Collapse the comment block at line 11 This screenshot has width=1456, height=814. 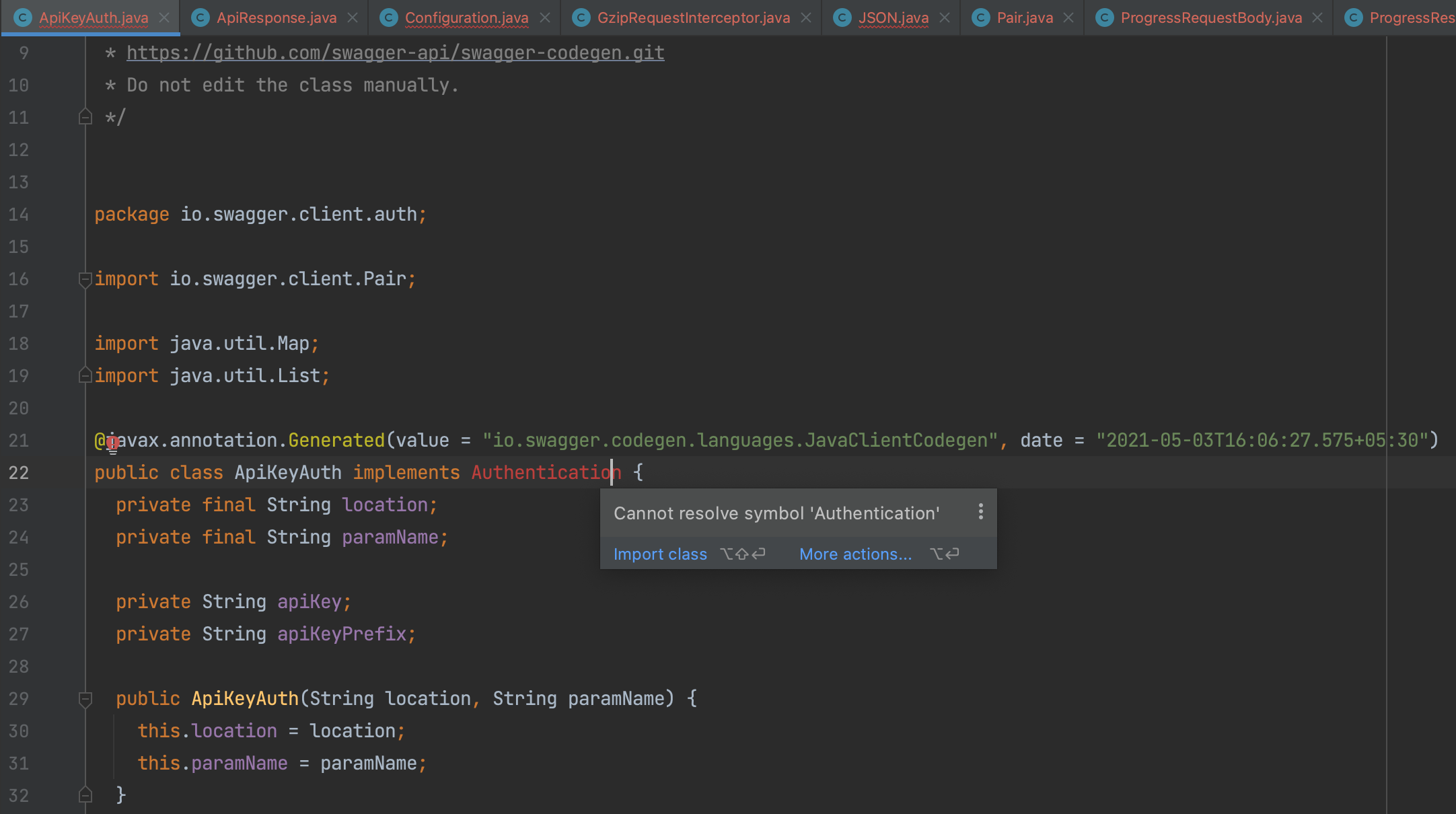85,117
